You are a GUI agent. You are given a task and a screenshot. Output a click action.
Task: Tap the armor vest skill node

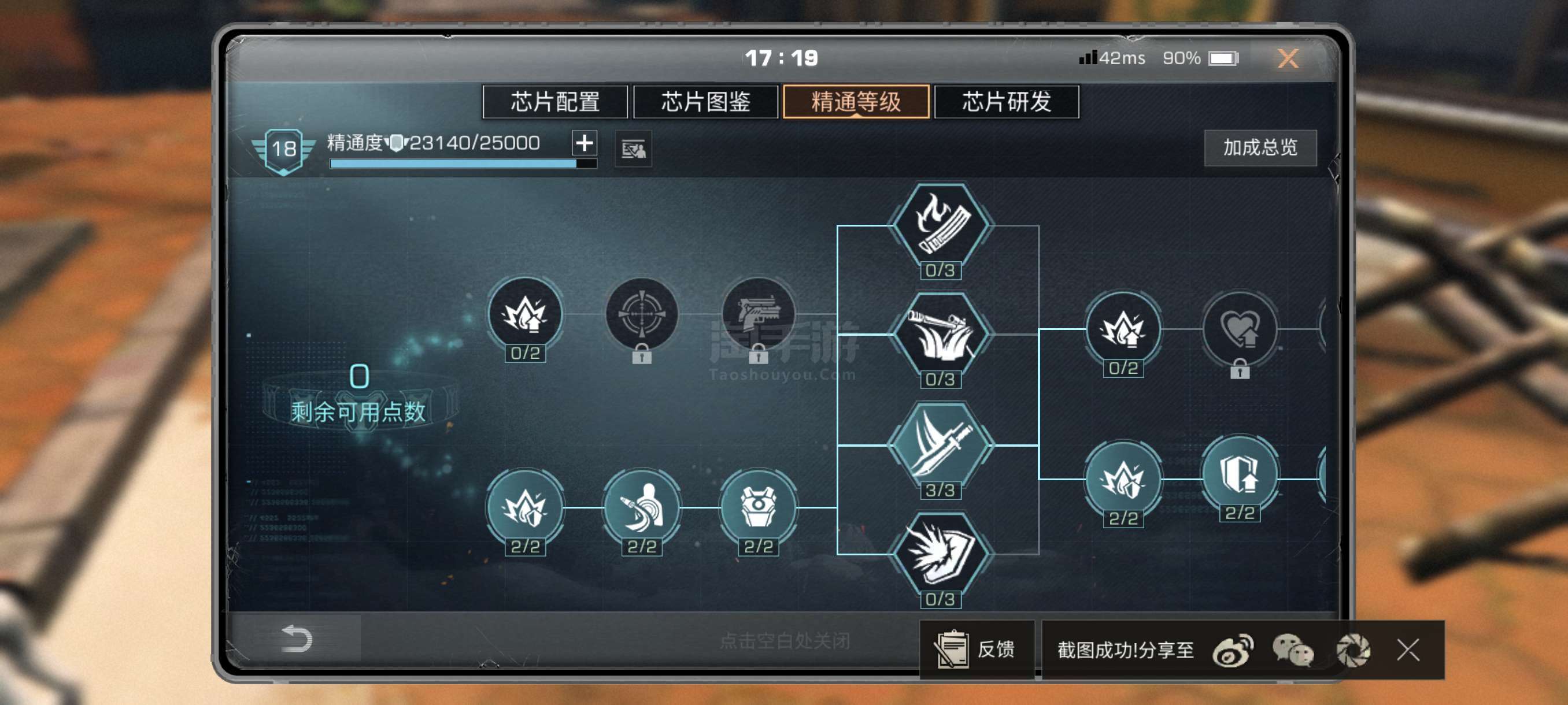pos(758,507)
